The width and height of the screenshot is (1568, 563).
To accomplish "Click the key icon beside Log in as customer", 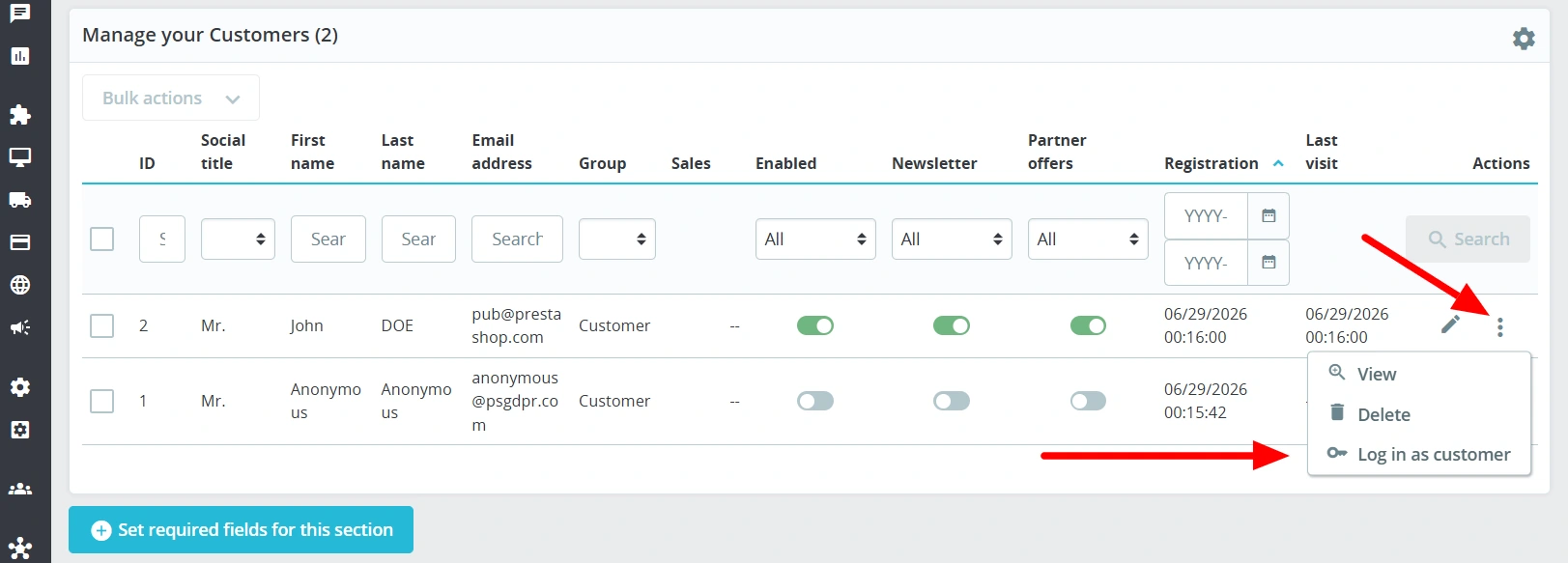I will click(x=1337, y=453).
